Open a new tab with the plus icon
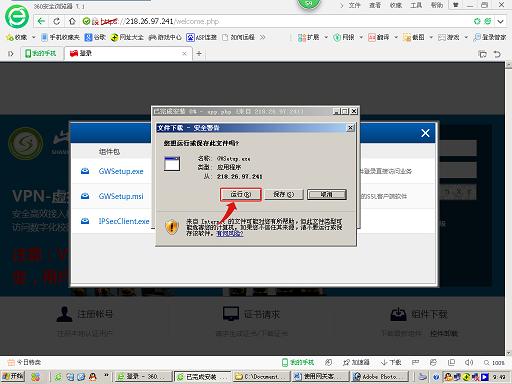This screenshot has width=512, height=384. pyautogui.click(x=199, y=53)
